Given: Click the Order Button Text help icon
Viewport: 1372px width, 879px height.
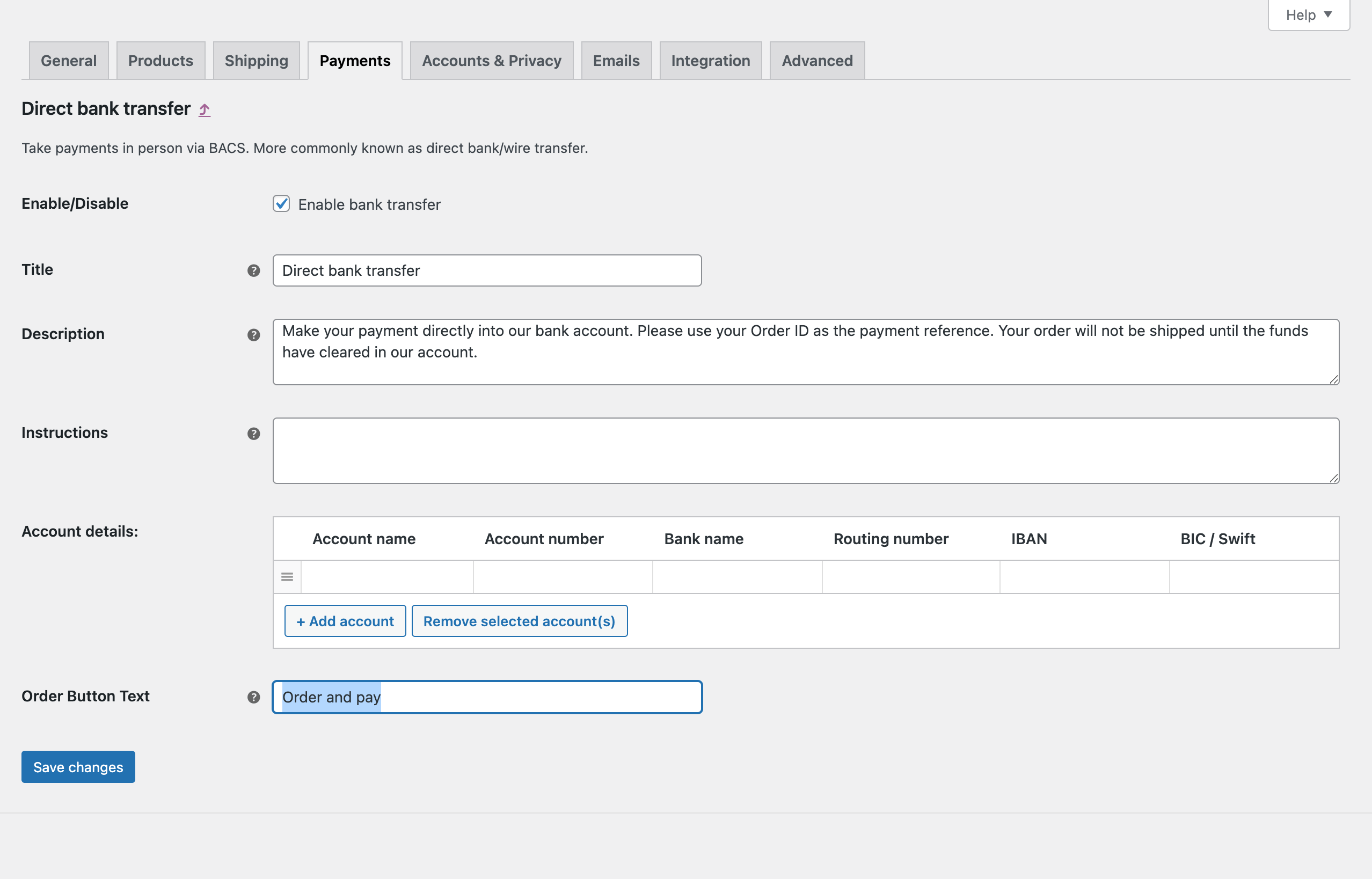Looking at the screenshot, I should pyautogui.click(x=253, y=697).
